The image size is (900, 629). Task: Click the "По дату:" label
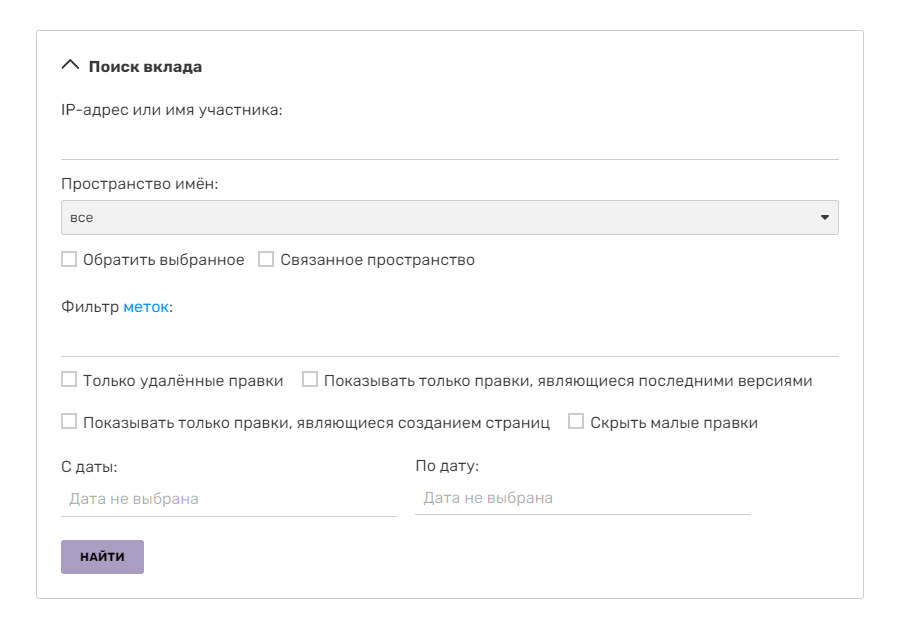pos(447,466)
